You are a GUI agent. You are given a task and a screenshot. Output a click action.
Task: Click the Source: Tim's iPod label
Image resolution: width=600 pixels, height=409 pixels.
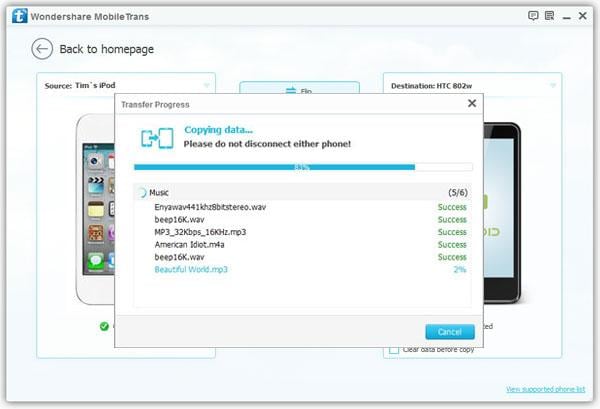(80, 85)
